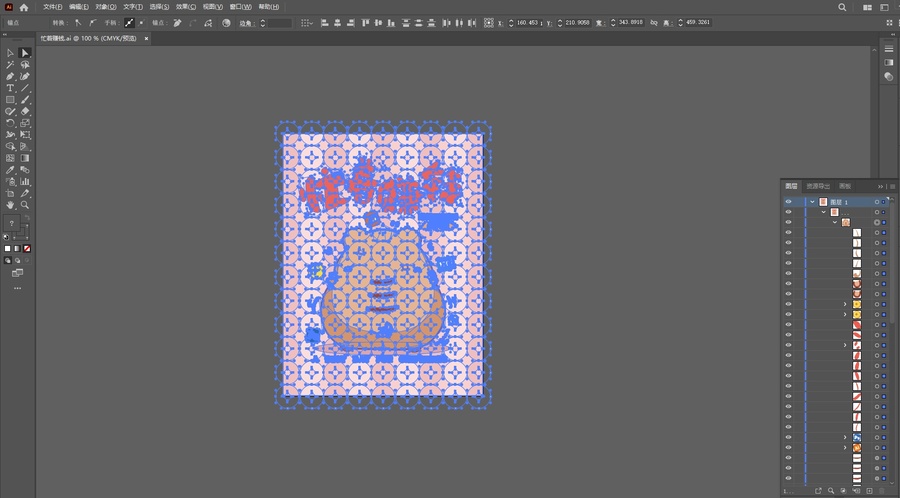Select the Symbol Sprayer tool
The image size is (900, 498).
[10, 181]
